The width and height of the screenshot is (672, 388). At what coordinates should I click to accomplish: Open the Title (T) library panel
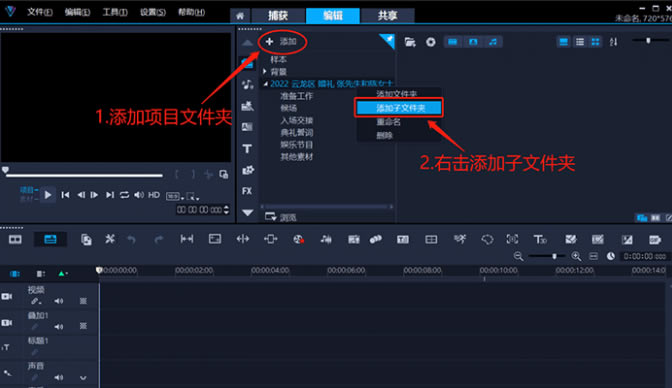coord(247,149)
